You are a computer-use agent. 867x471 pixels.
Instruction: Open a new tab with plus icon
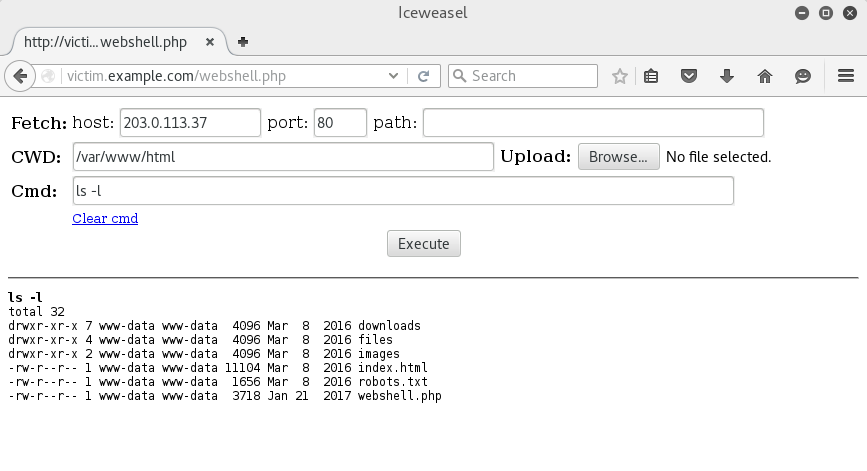click(243, 42)
